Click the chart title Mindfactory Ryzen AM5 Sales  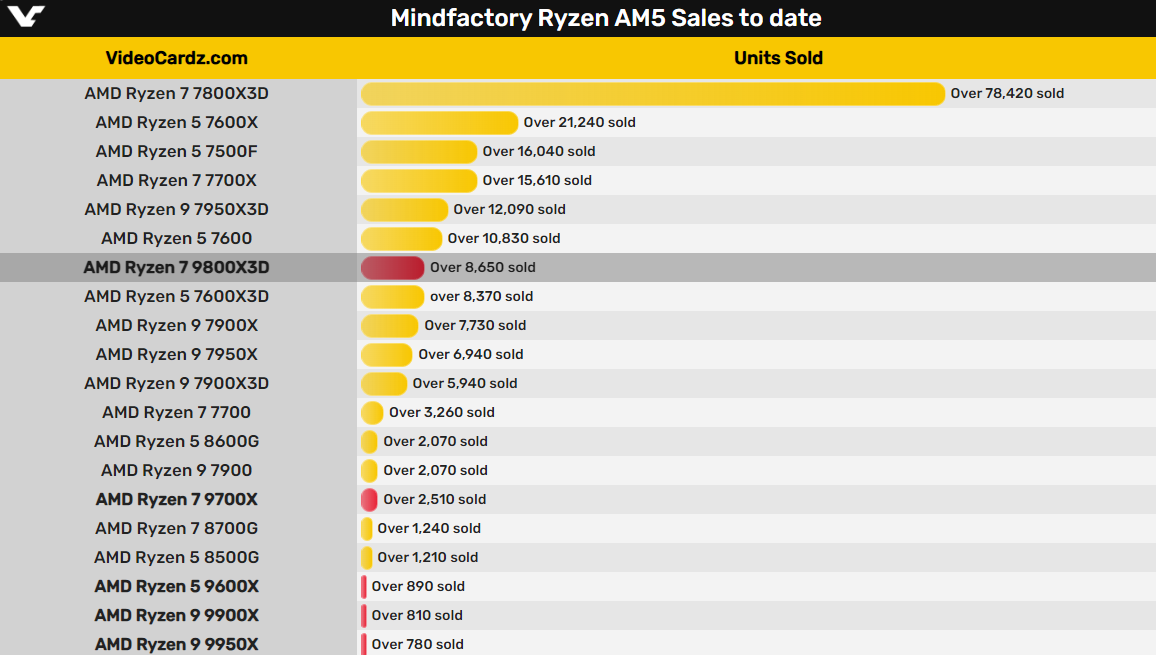[606, 18]
